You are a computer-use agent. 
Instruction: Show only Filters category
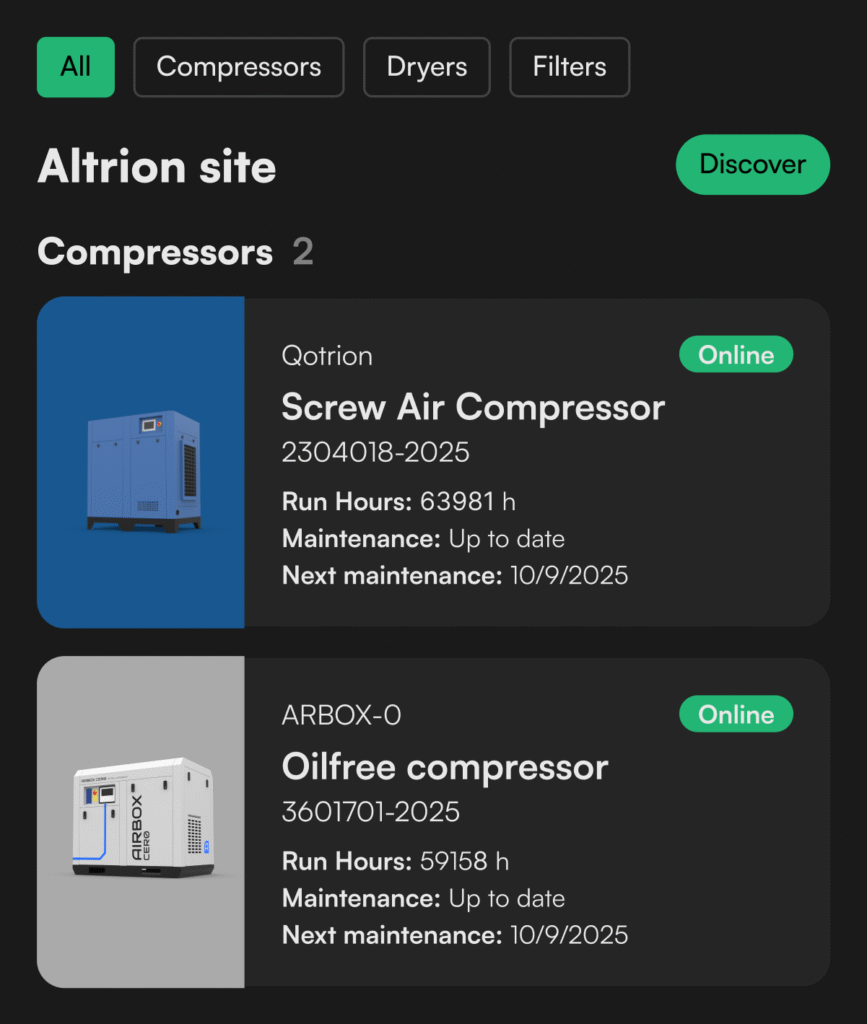(569, 67)
